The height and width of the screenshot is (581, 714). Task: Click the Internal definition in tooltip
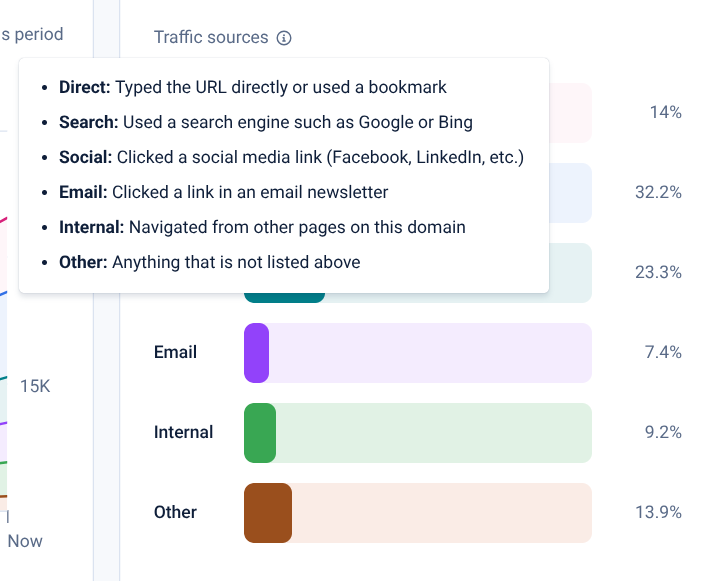coord(262,227)
